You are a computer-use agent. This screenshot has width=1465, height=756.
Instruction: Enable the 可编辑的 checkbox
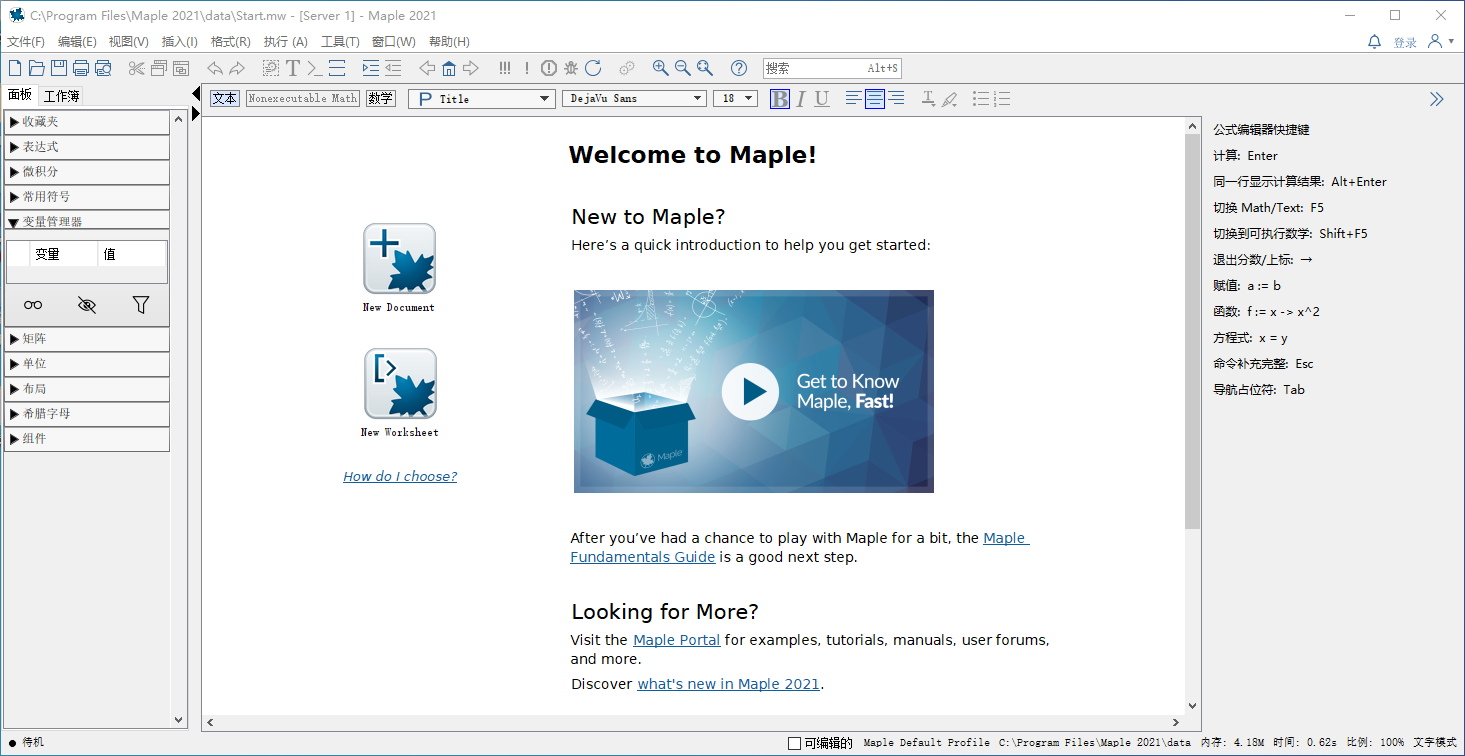(x=794, y=743)
